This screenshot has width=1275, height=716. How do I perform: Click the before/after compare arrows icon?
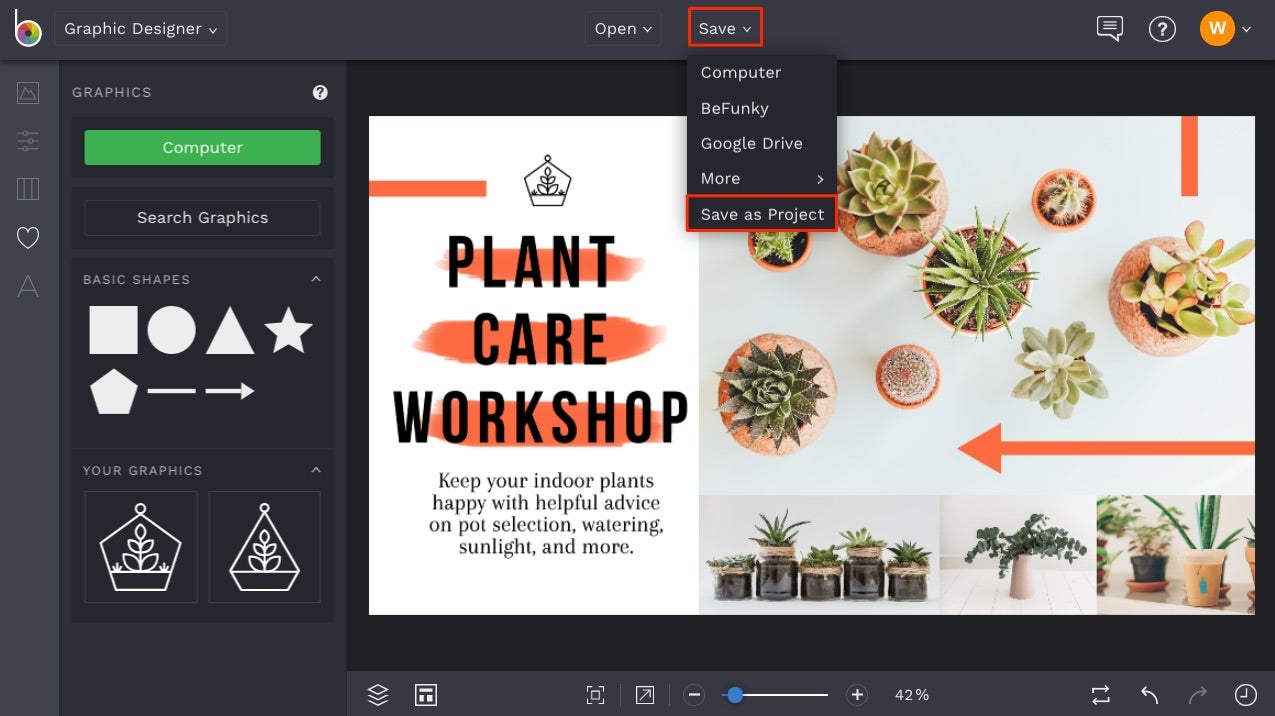(1100, 694)
